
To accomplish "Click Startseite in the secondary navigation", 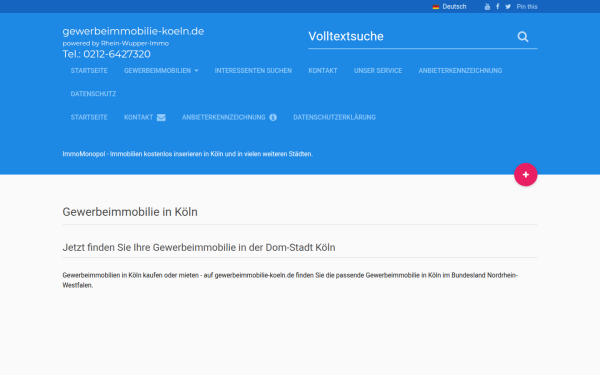I will [89, 117].
